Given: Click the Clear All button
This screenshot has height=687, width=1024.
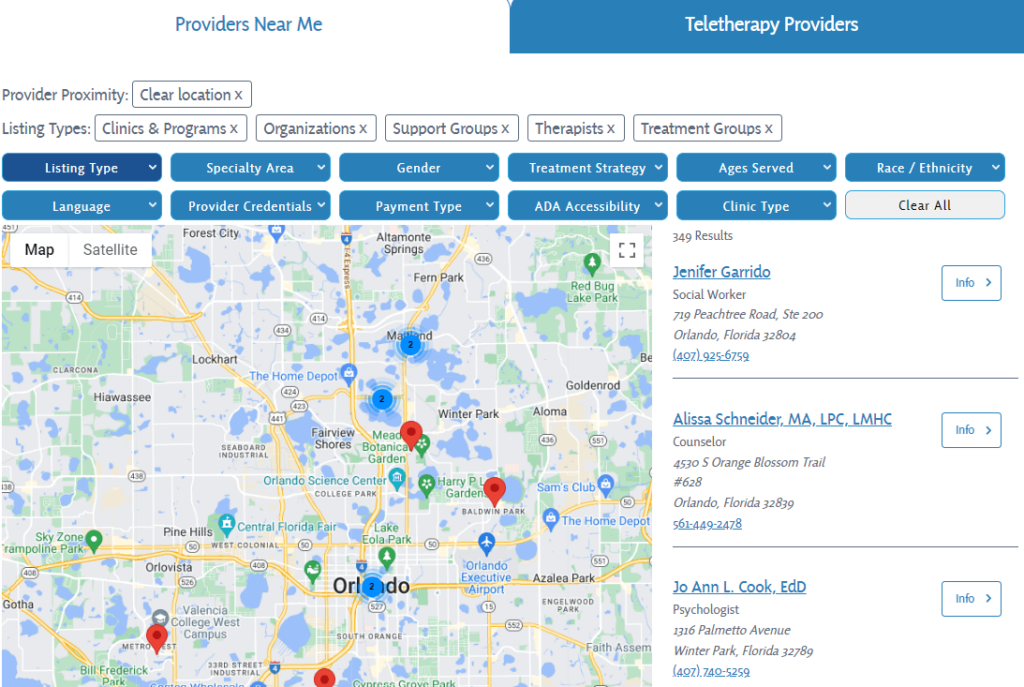Looking at the screenshot, I should point(924,205).
